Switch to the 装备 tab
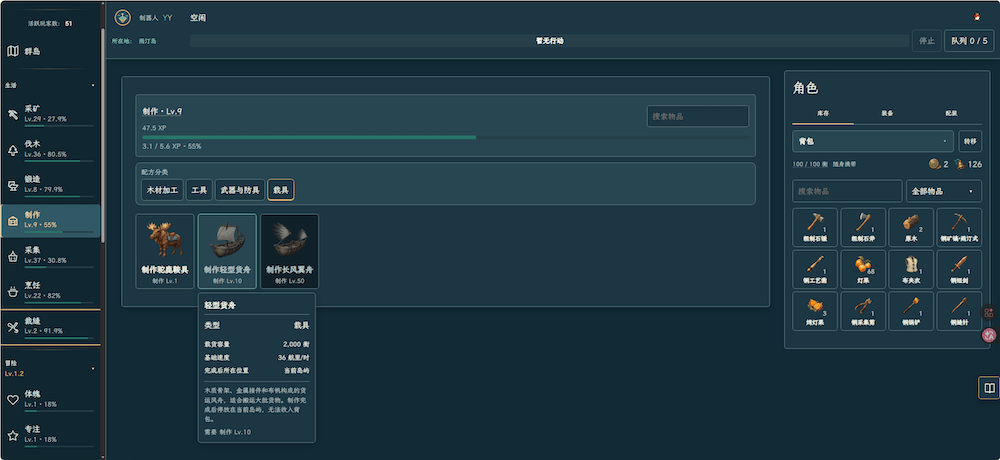The image size is (1000, 460). point(886,114)
